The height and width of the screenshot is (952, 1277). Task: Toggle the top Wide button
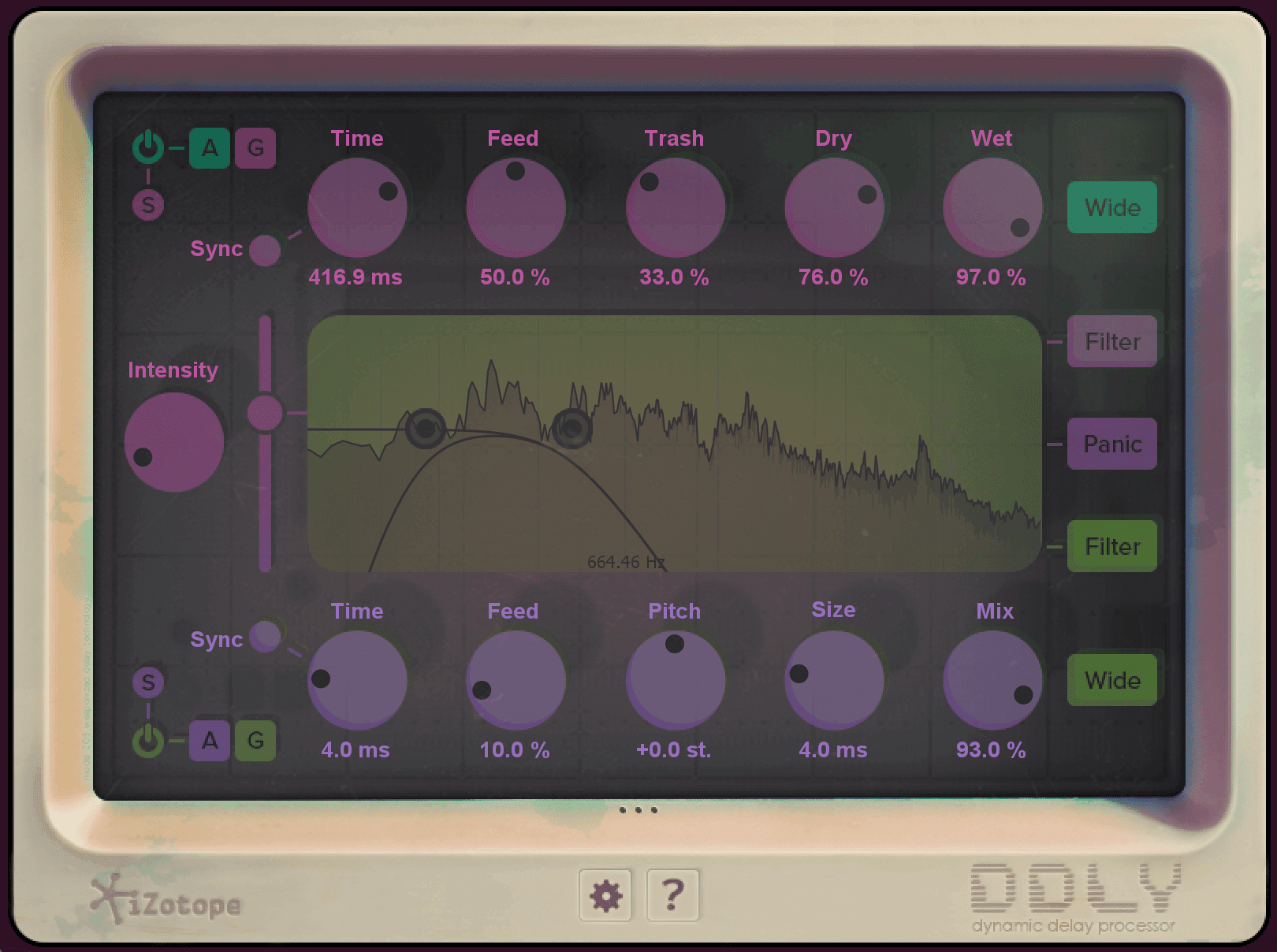click(1112, 207)
